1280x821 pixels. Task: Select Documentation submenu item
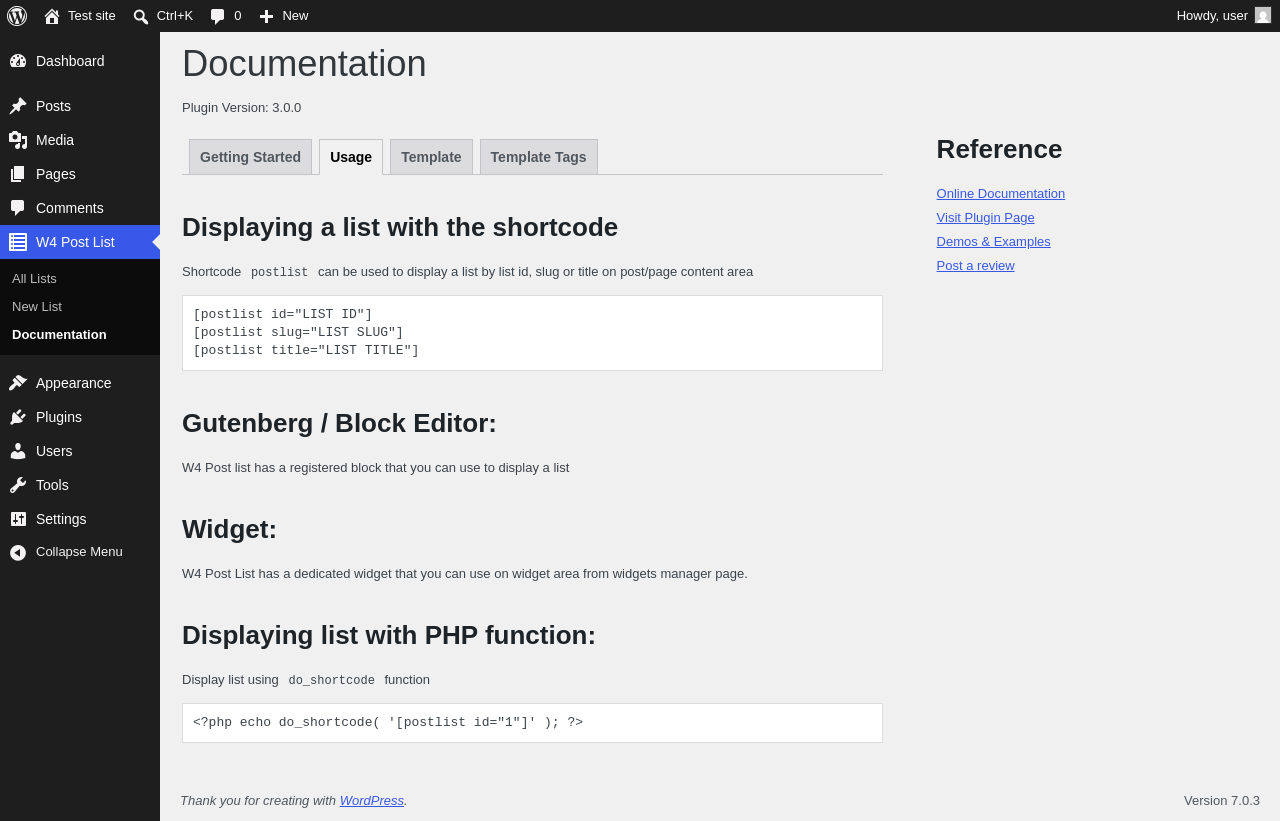(x=59, y=335)
